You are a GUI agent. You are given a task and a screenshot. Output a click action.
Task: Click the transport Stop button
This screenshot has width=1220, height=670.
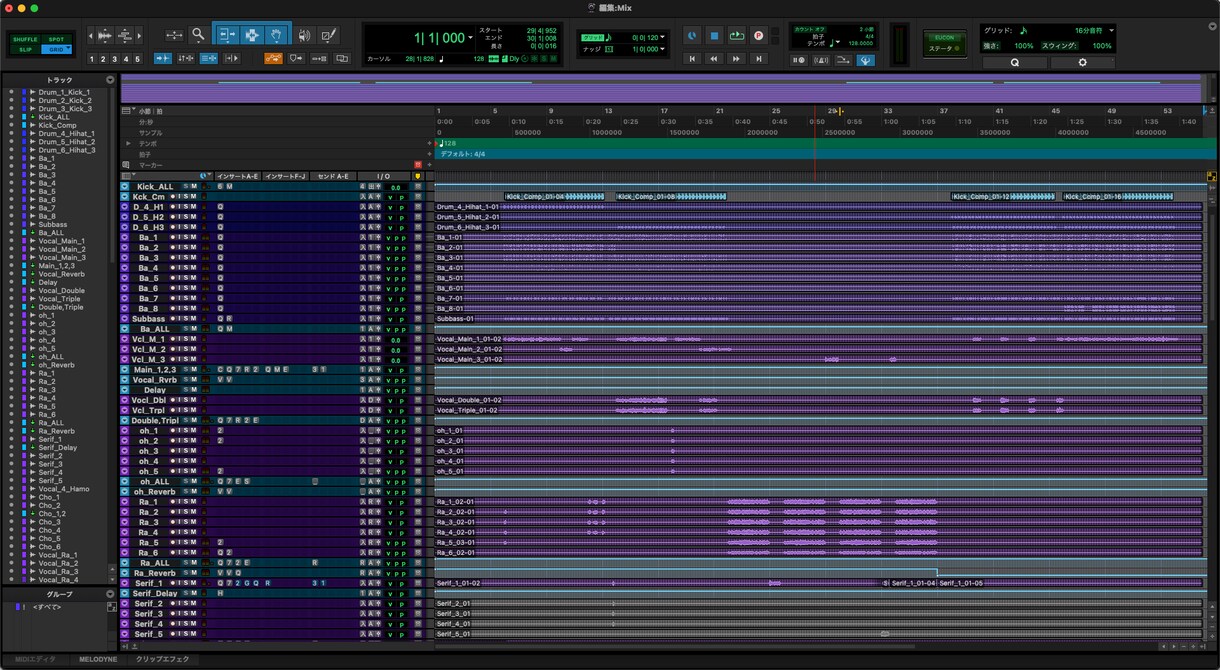pos(714,36)
